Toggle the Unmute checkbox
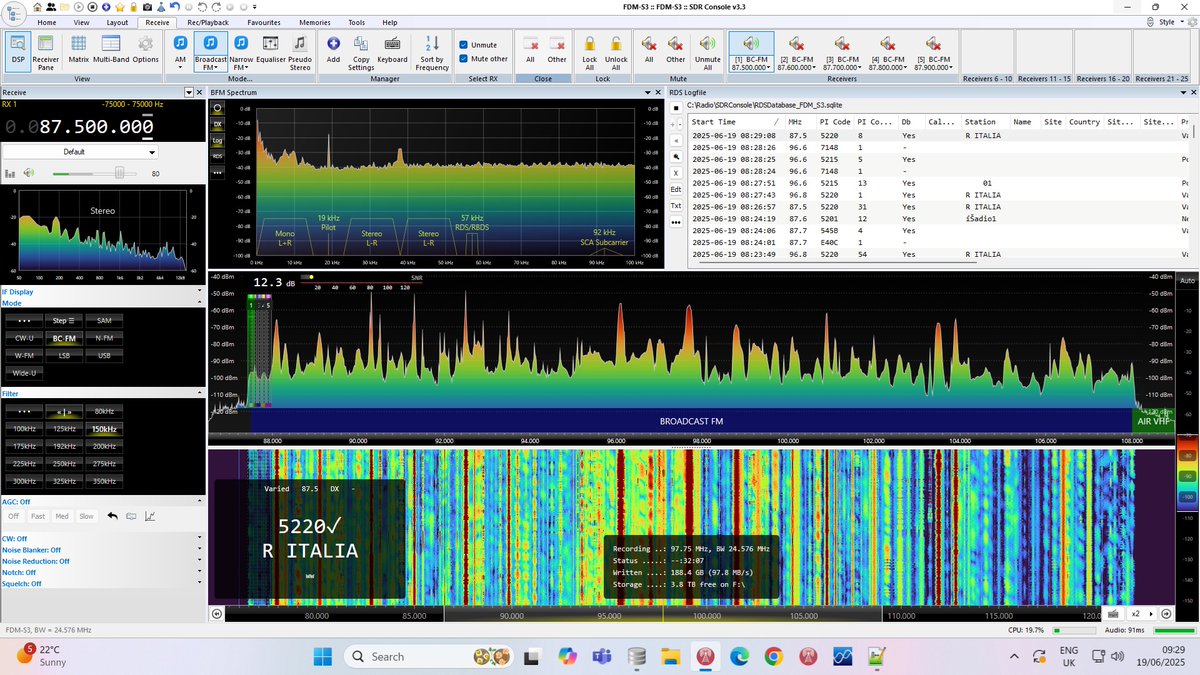 click(x=478, y=45)
